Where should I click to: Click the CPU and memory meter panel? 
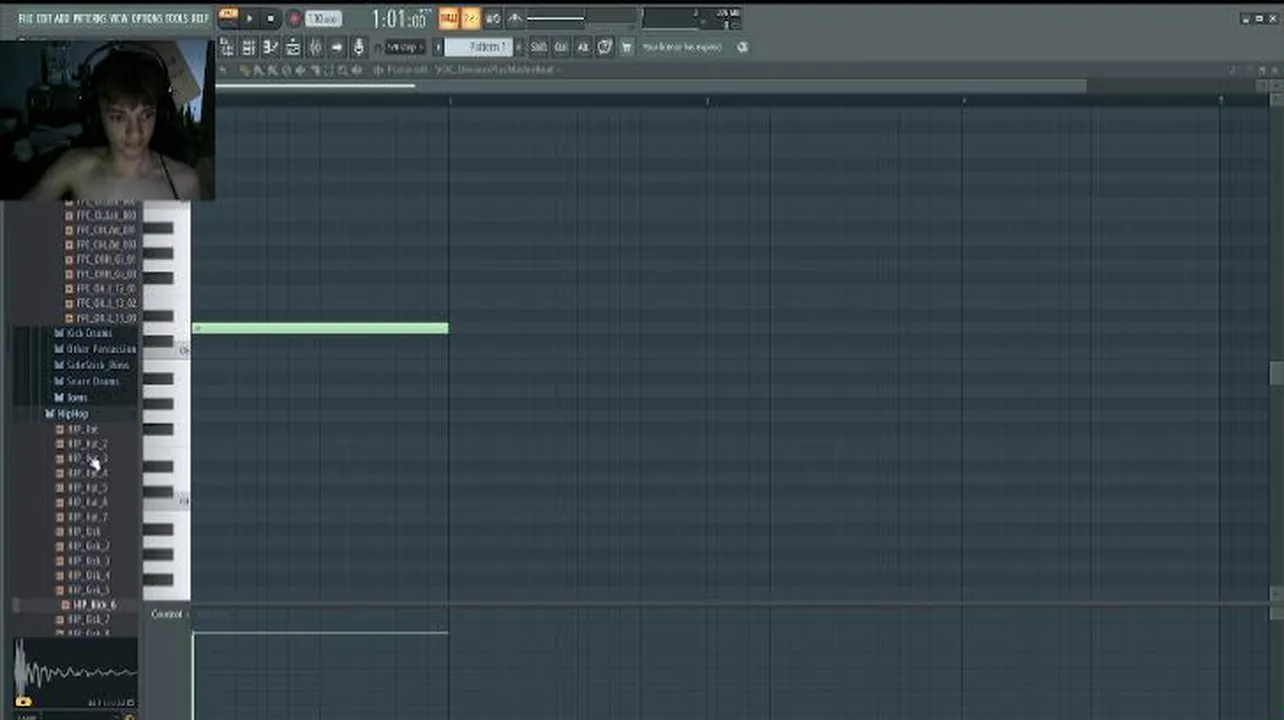(x=692, y=17)
